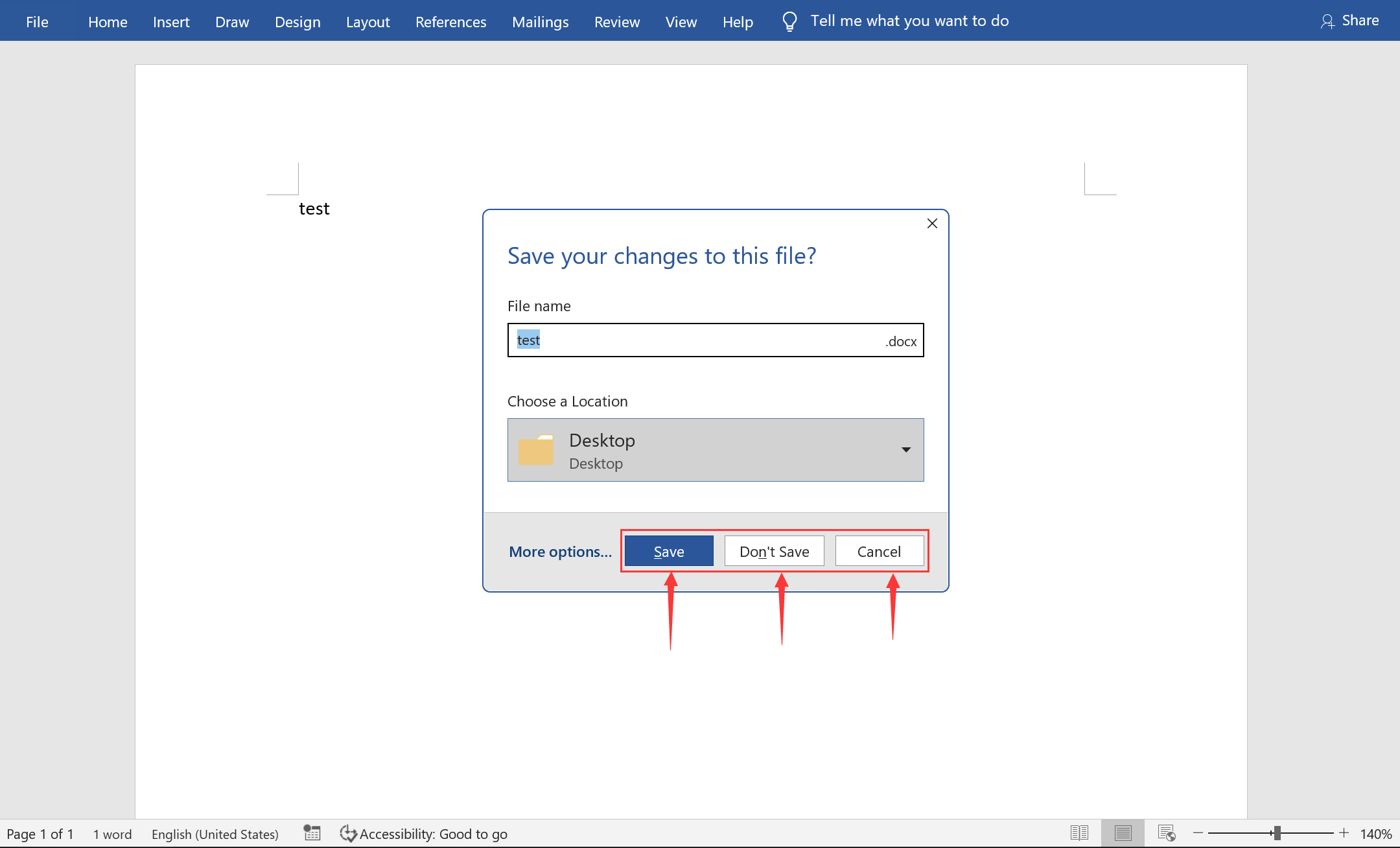The image size is (1400, 848).
Task: Open More options from the save dialog
Action: tap(560, 551)
